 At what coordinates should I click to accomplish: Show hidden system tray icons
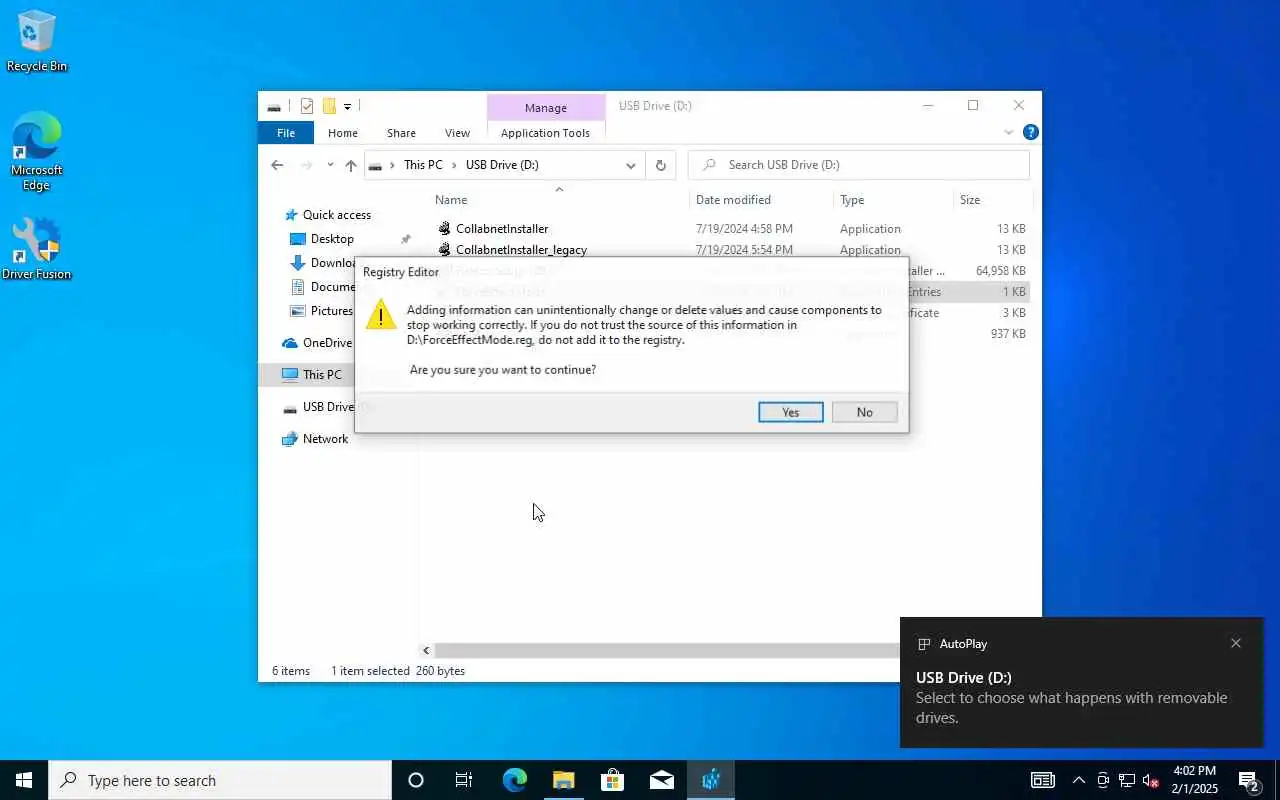coord(1078,780)
